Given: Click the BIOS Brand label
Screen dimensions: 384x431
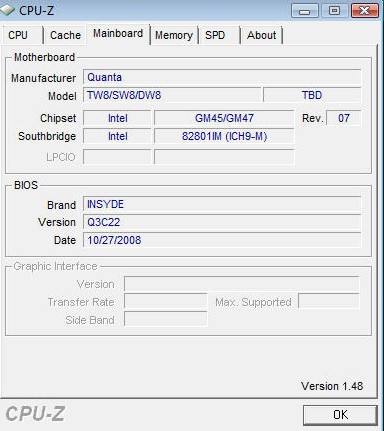Looking at the screenshot, I should point(61,205).
